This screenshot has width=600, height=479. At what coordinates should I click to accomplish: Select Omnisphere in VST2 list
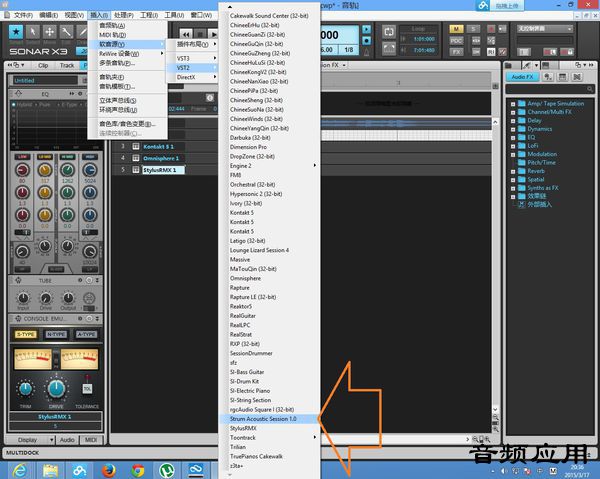pyautogui.click(x=269, y=278)
